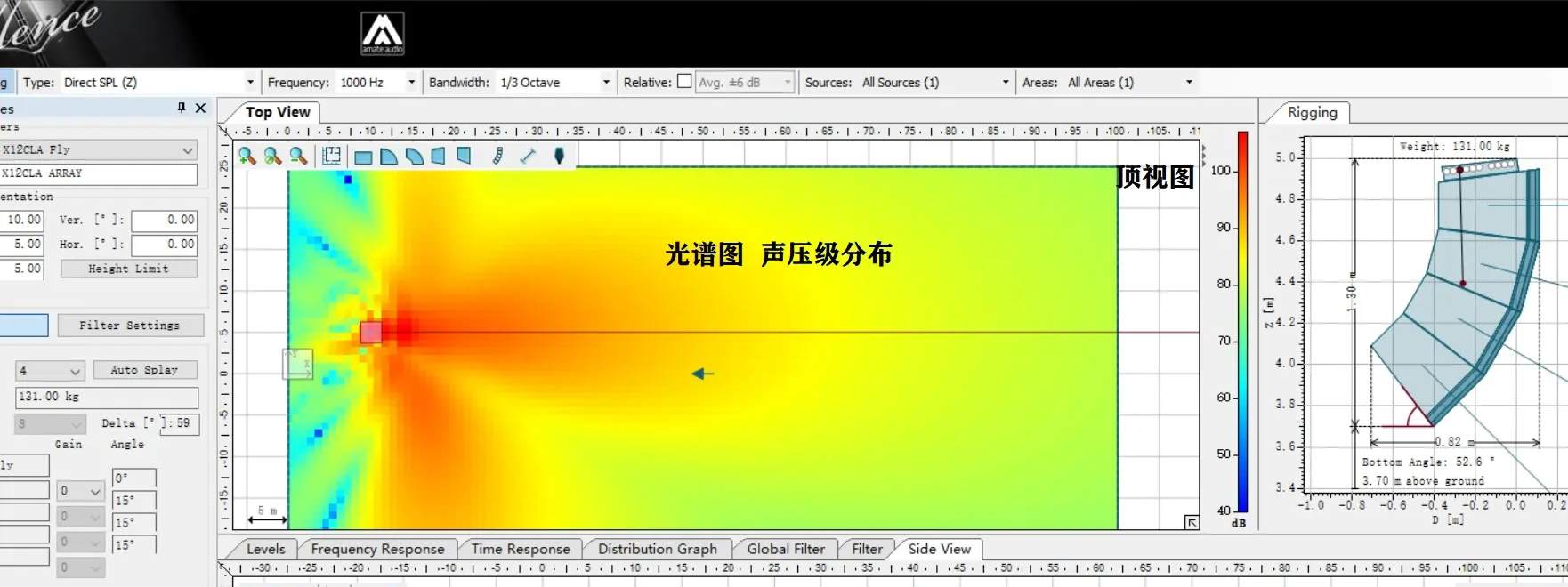
Task: Expand the Bandwidth 1/3 Octave dropdown
Action: tap(606, 83)
